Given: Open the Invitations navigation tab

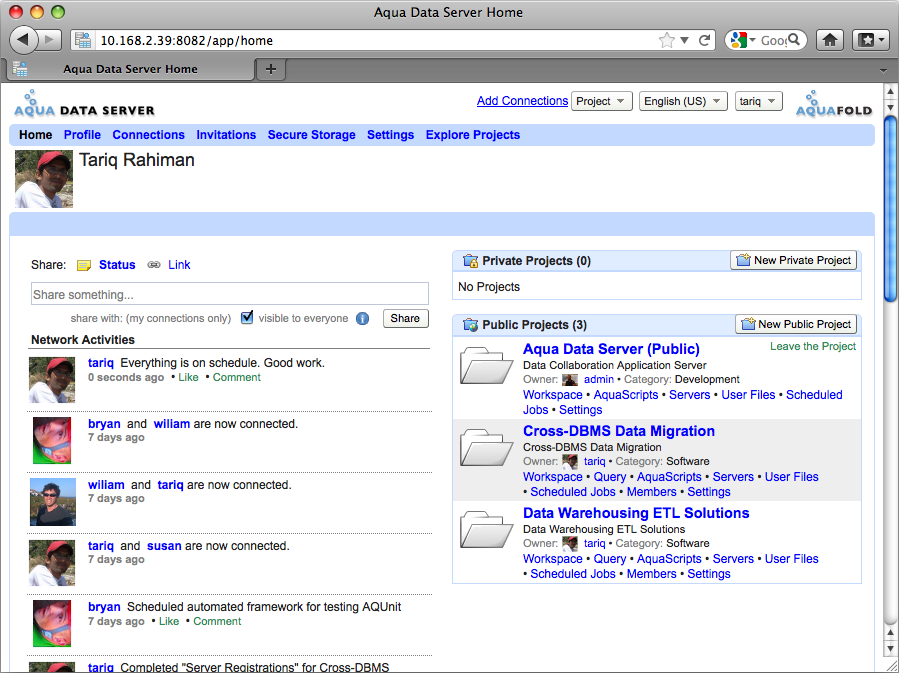Looking at the screenshot, I should point(226,135).
